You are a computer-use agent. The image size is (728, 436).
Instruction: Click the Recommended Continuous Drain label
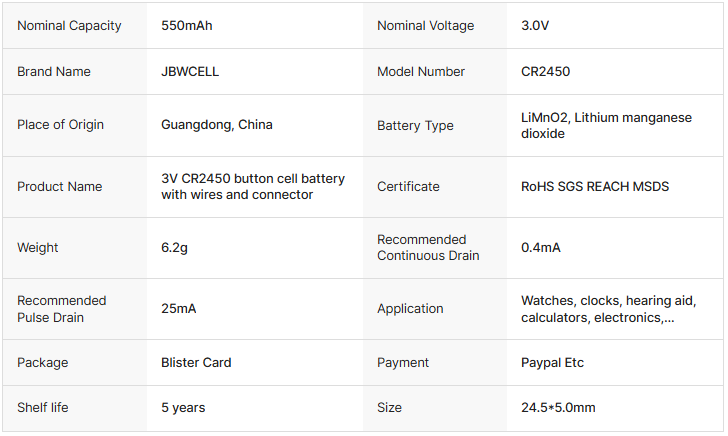coord(428,247)
